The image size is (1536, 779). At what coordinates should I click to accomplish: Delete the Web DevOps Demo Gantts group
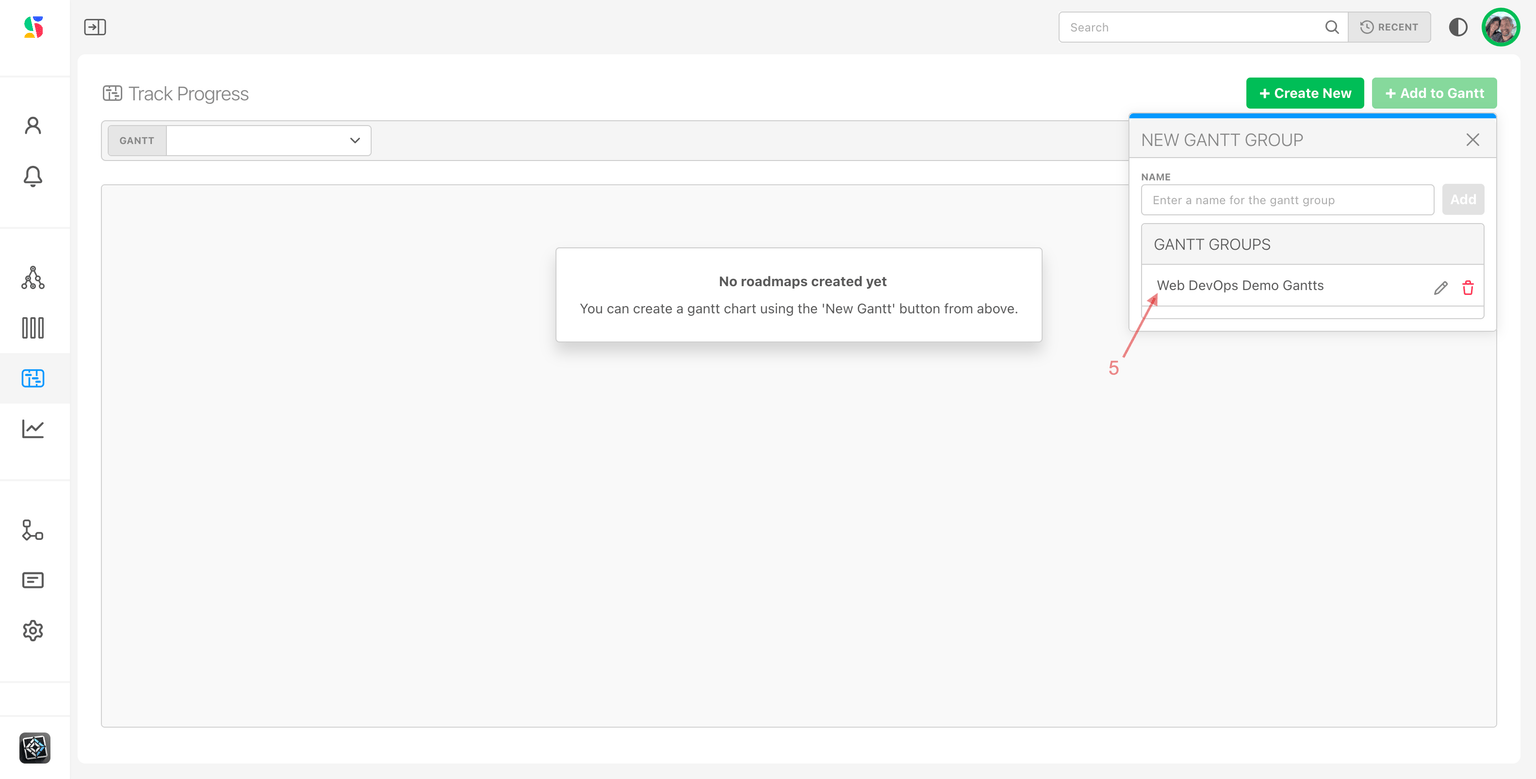coord(1468,288)
